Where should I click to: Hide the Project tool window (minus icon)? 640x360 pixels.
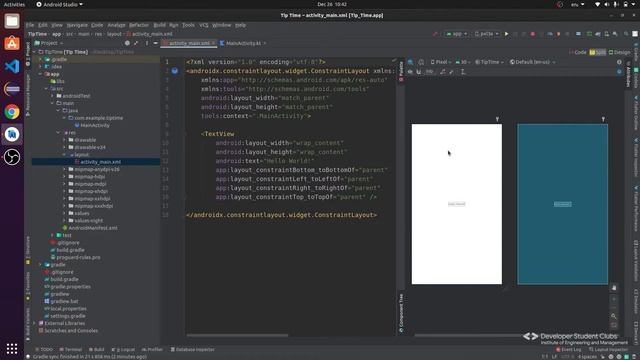point(156,43)
